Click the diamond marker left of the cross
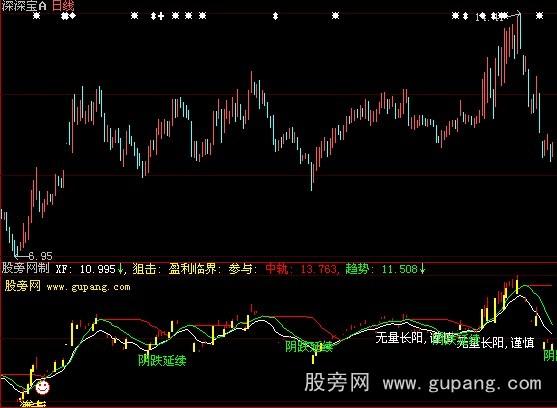This screenshot has width=557, height=408. [x=153, y=16]
